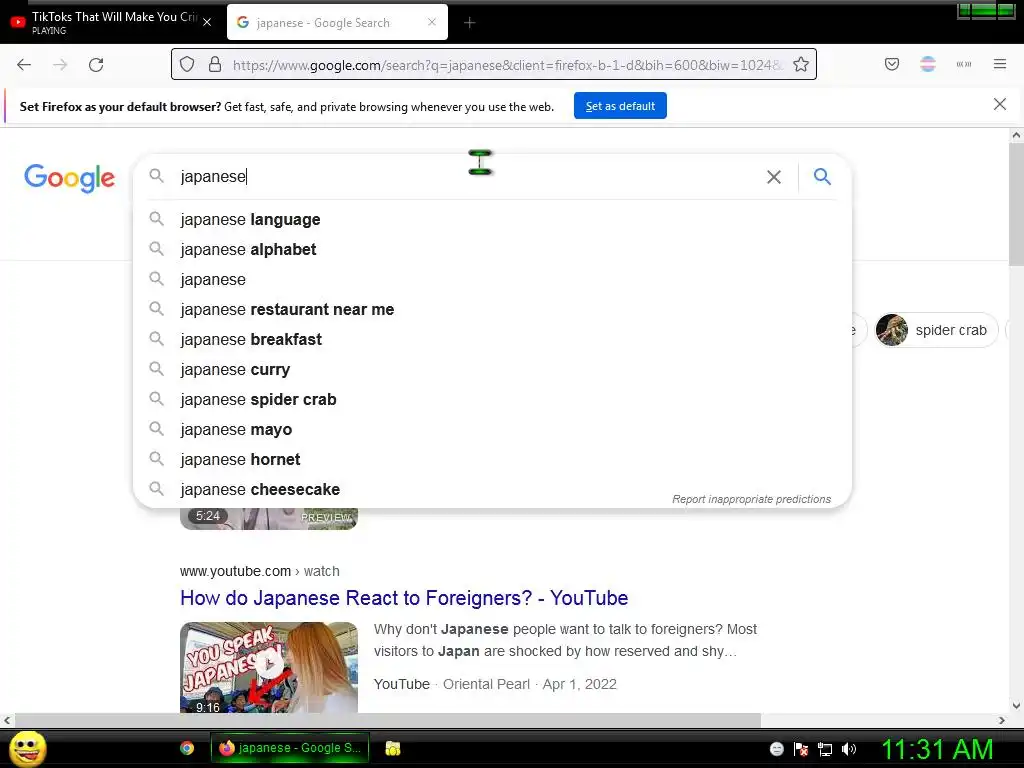Select the japanese - Google Search tab
Viewport: 1024px width, 768px height.
337,22
